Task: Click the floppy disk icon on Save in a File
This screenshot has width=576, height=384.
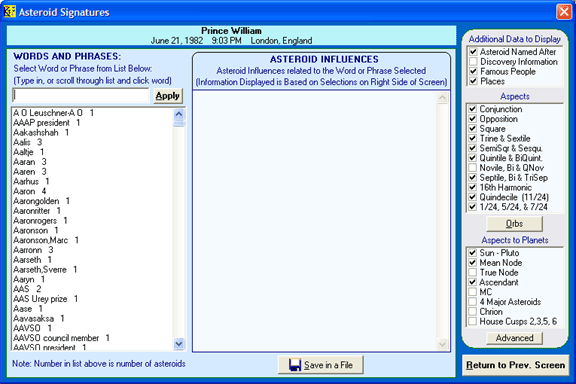Action: [x=295, y=365]
